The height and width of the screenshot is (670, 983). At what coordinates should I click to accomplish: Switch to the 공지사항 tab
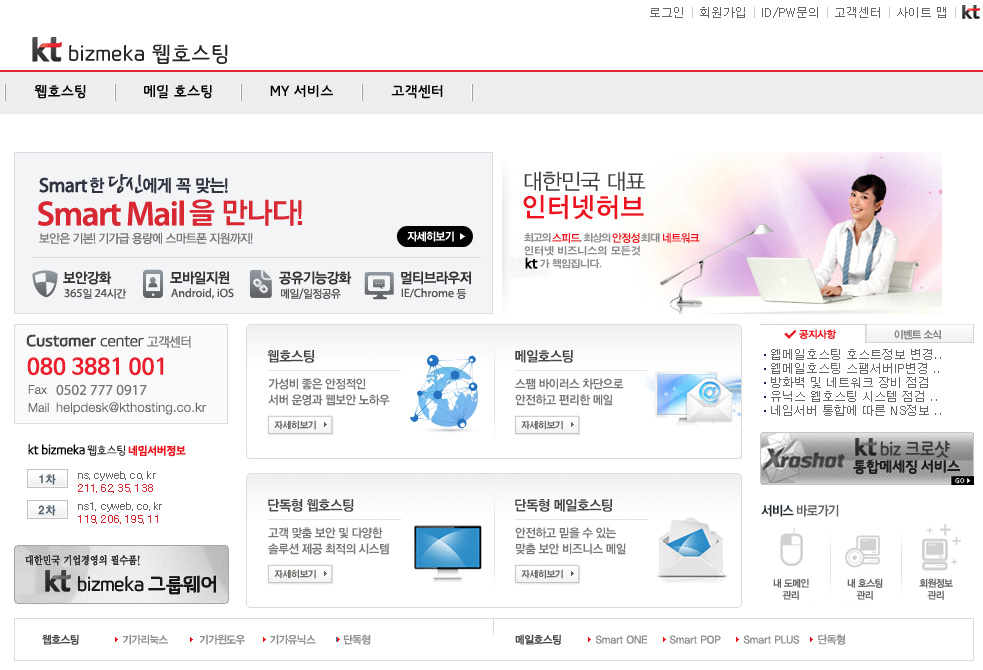click(x=812, y=334)
